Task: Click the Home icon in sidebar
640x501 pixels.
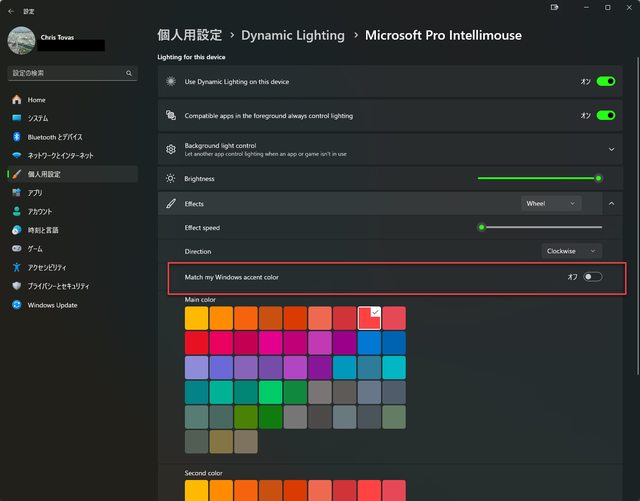Action: pos(16,100)
